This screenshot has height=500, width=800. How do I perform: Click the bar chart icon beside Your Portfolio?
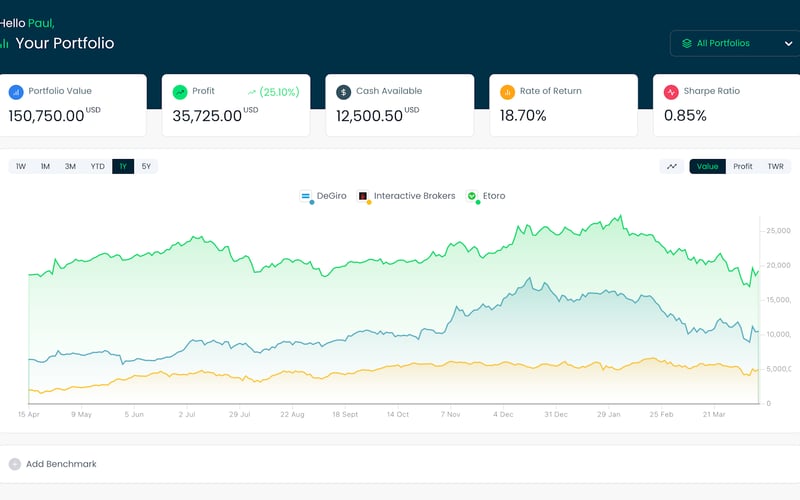pyautogui.click(x=4, y=43)
